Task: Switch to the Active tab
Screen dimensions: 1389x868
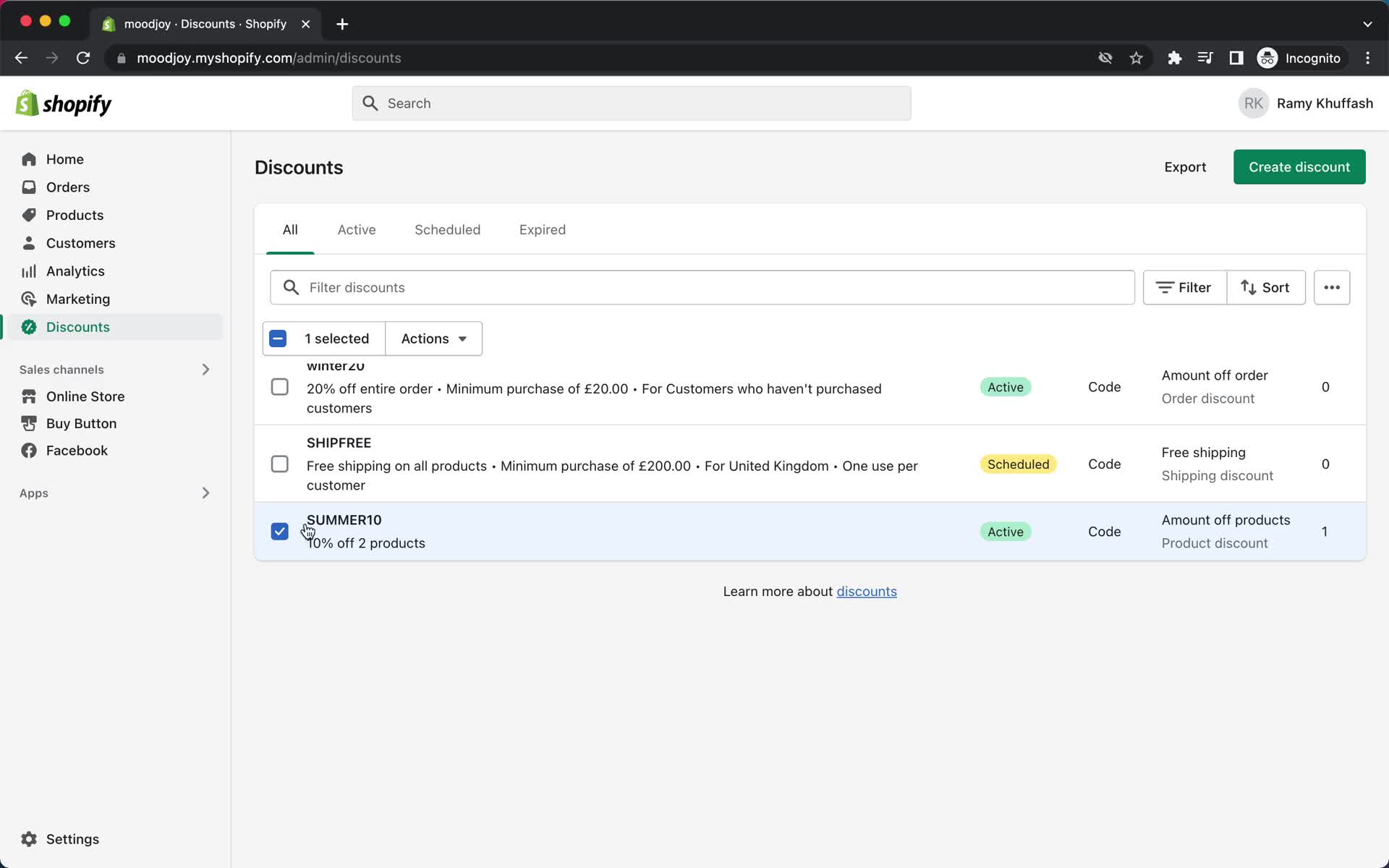Action: [x=356, y=230]
